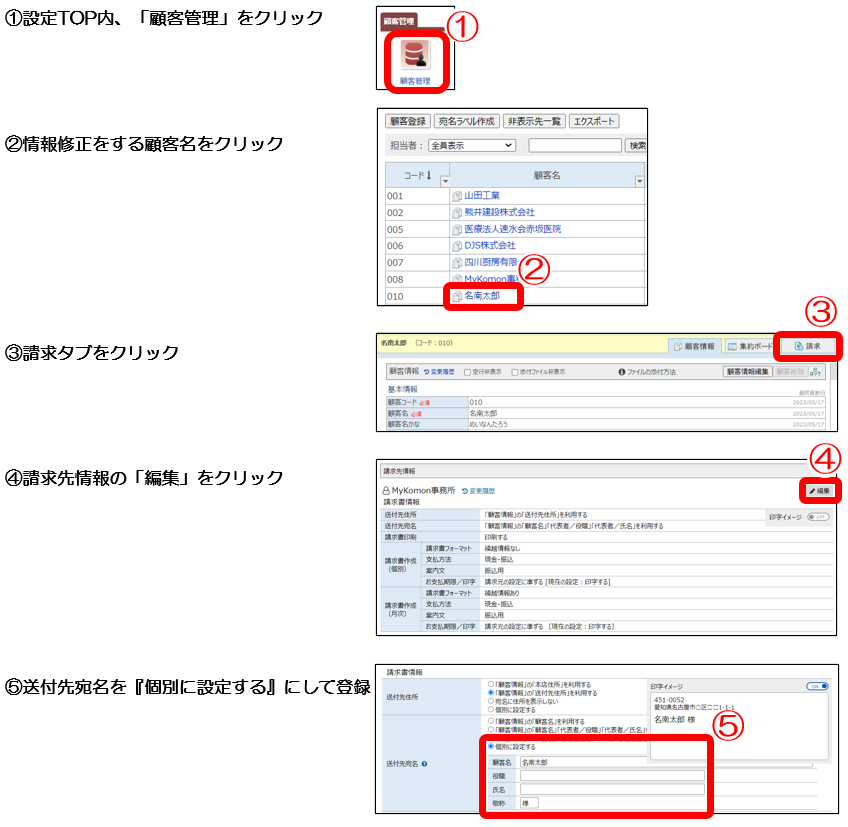848x827 pixels.
Task: Click the document icon beside DJS株式会社
Action: pos(457,246)
